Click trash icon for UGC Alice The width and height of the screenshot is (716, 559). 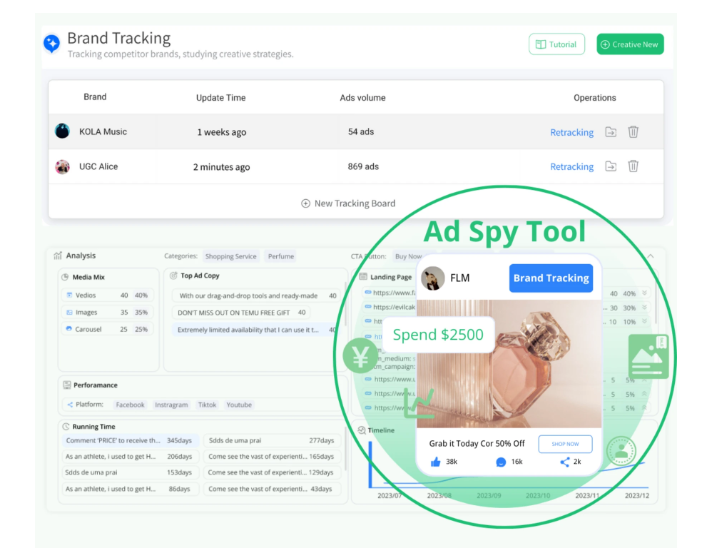[x=633, y=167]
